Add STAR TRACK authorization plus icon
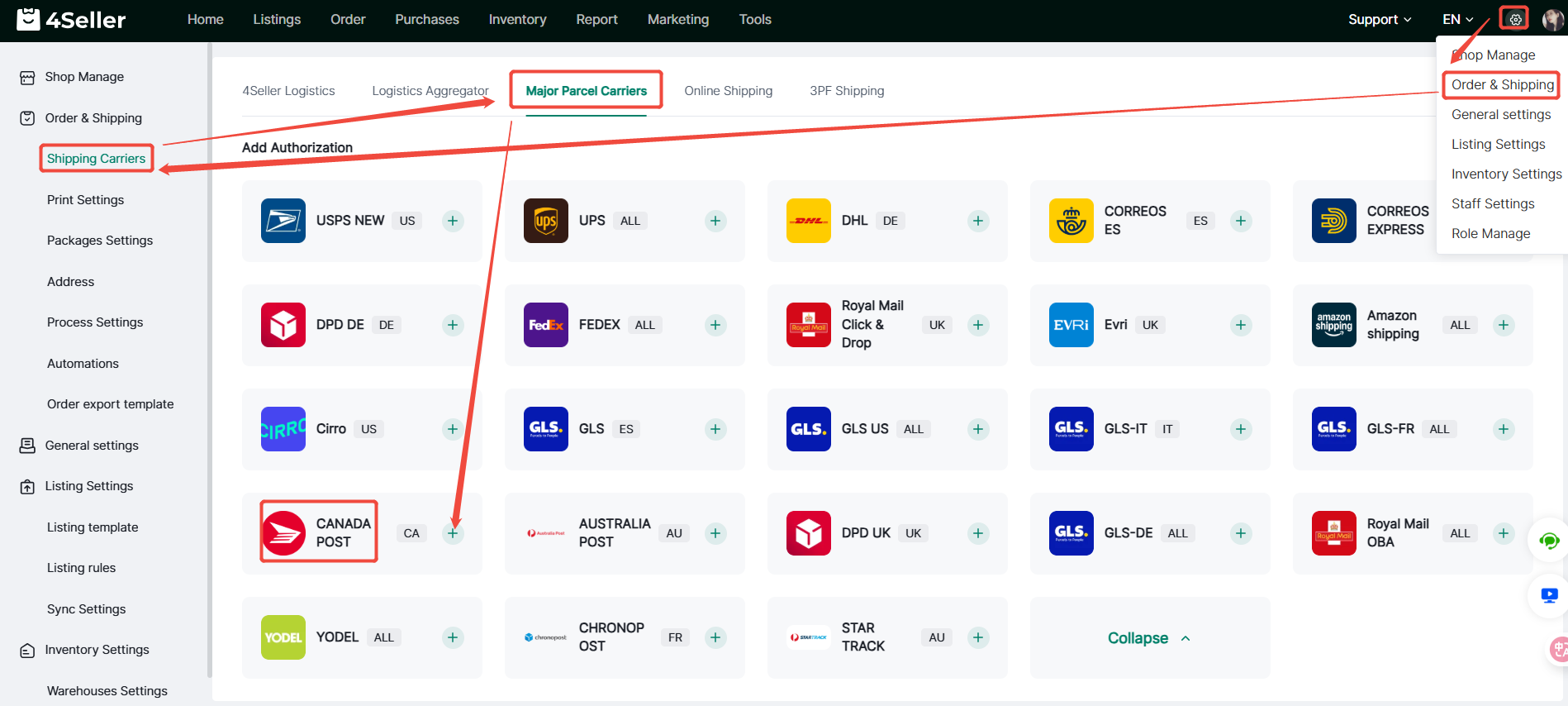 [978, 637]
